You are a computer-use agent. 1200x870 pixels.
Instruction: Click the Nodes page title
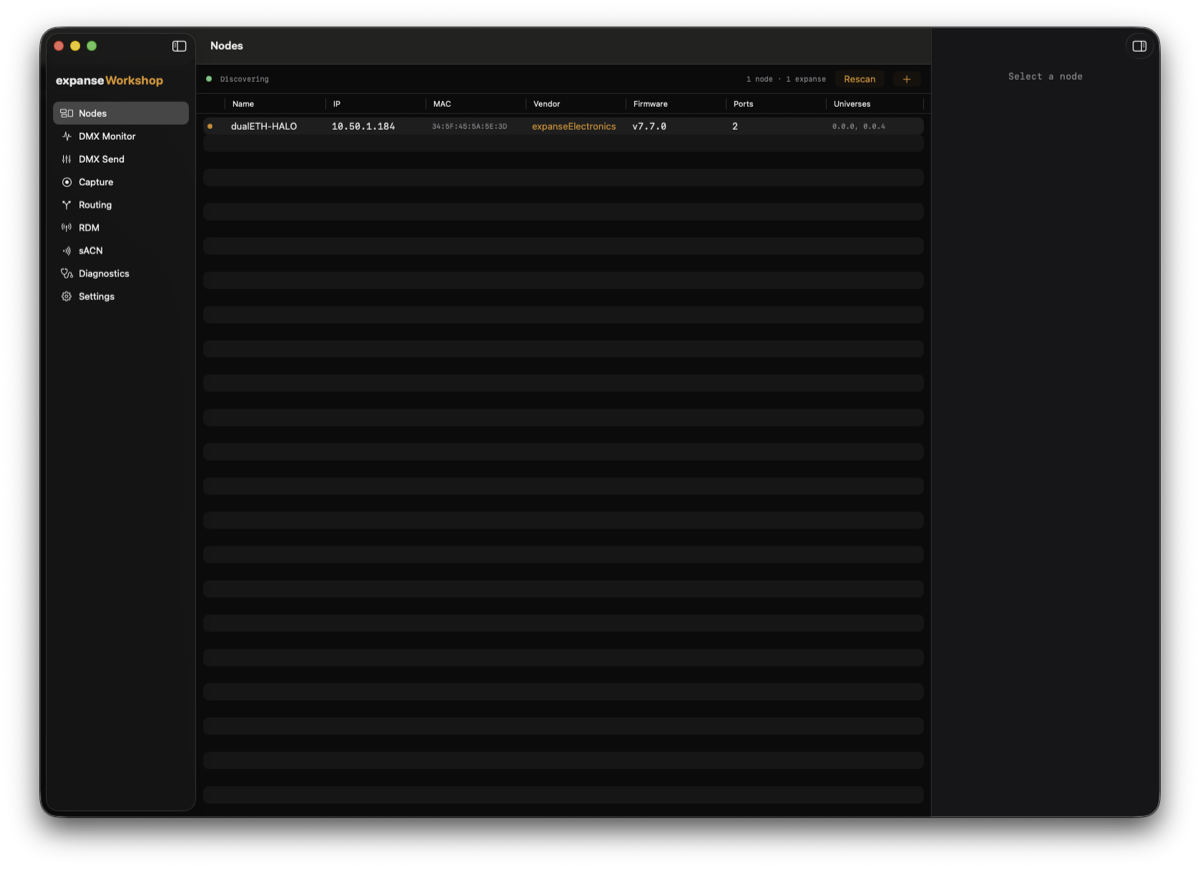[227, 46]
